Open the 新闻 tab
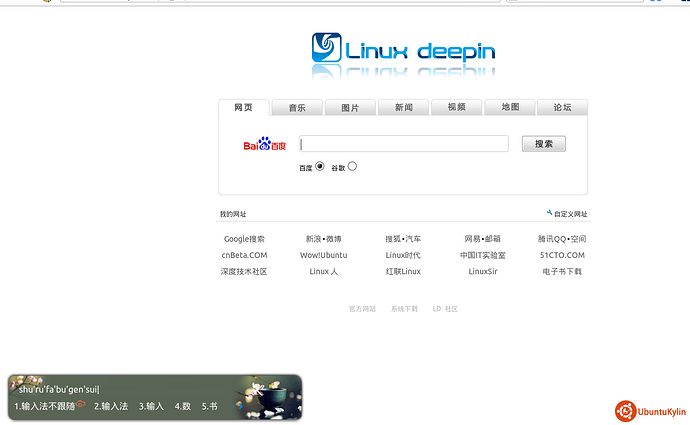 click(404, 107)
